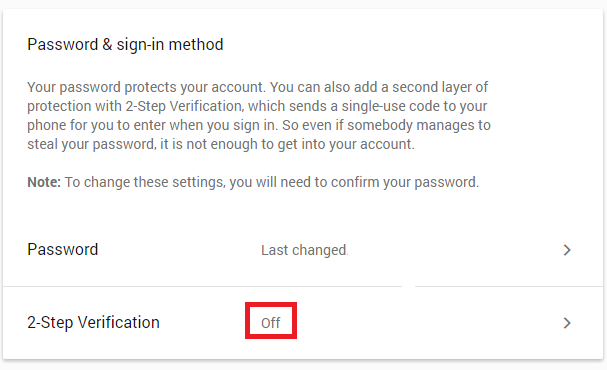This screenshot has height=370, width=607.
Task: Click the Last changed text
Action: coord(304,250)
